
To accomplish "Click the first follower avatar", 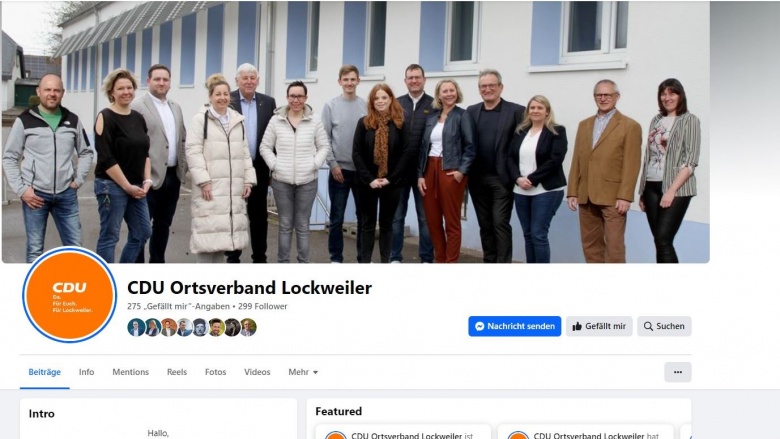I will point(136,328).
